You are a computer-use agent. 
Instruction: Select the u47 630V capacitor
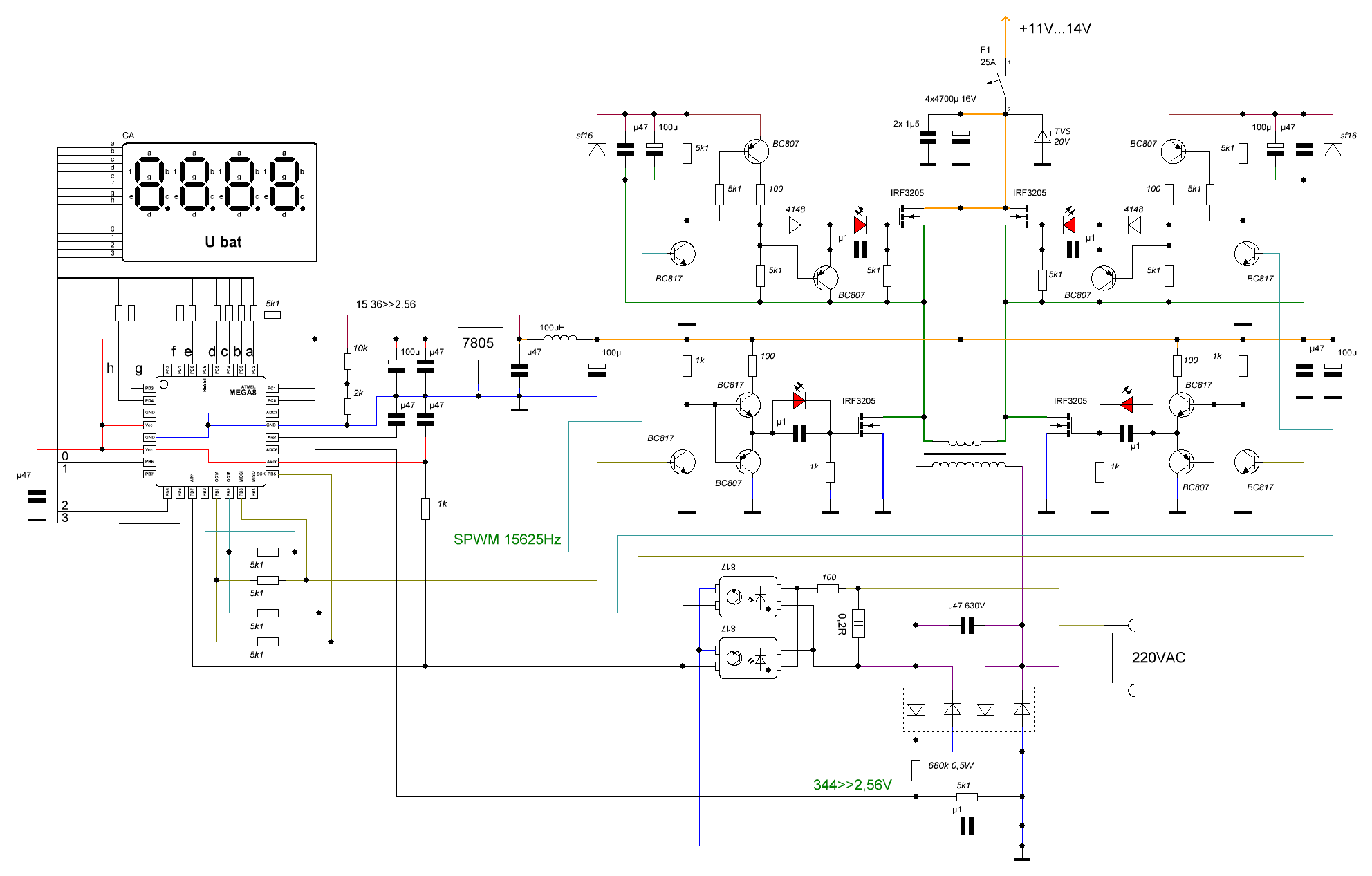coord(967,626)
